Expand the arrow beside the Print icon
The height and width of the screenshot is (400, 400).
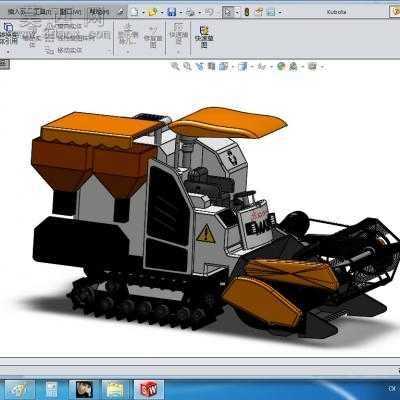(x=199, y=13)
